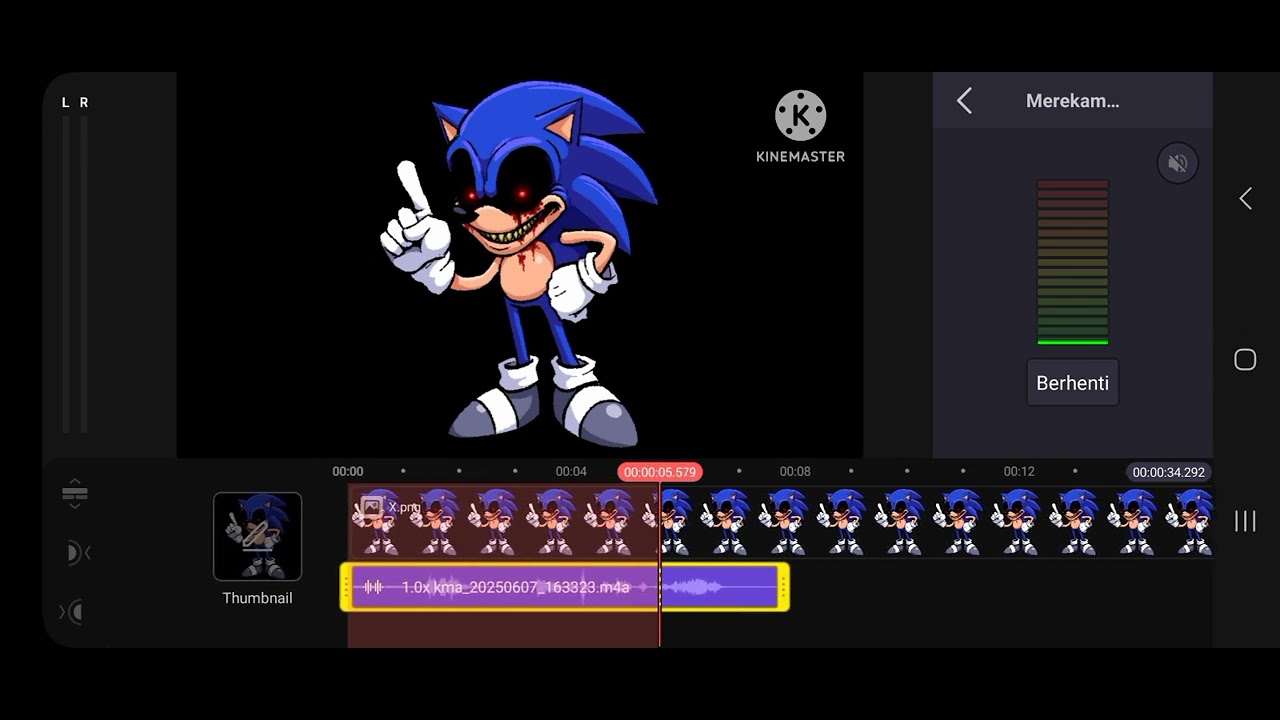Click the audio clip's left trim handle

346,587
